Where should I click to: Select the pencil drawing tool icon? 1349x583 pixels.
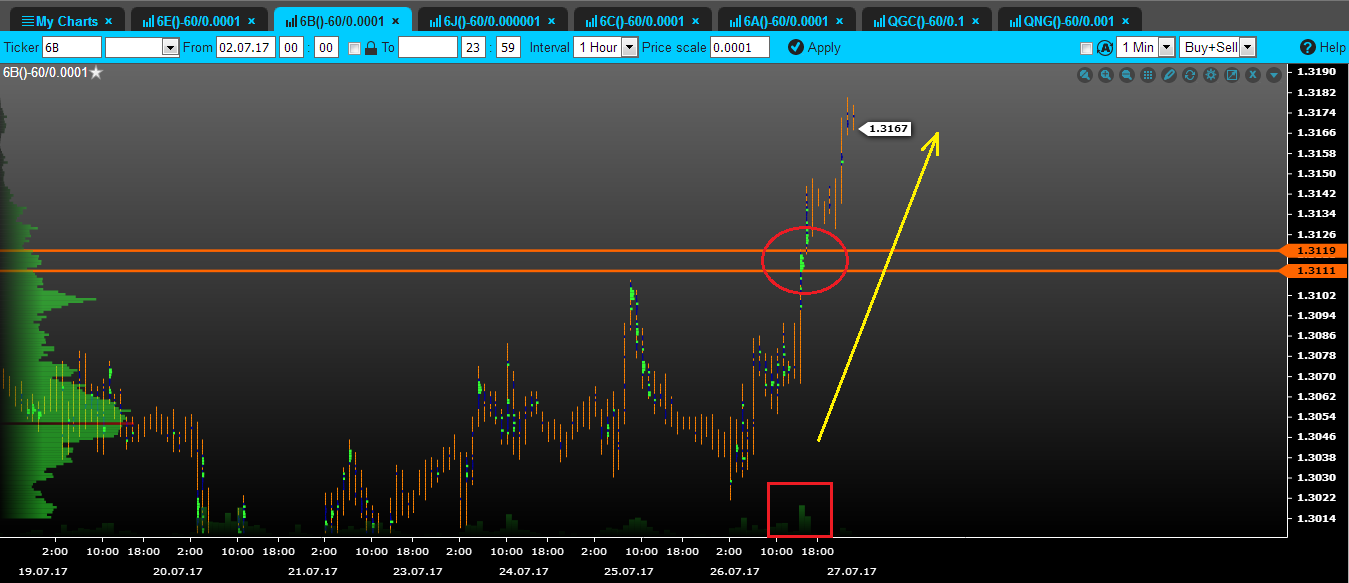(1169, 75)
